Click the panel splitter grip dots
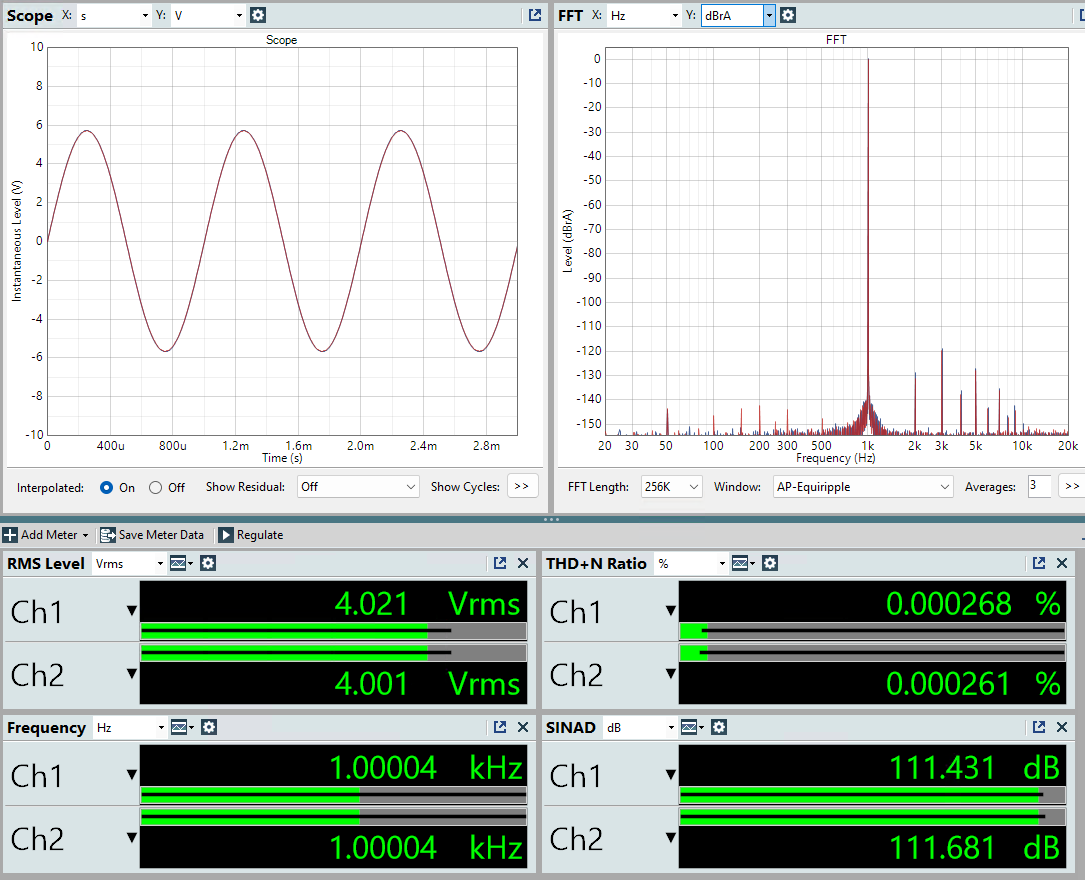The width and height of the screenshot is (1085, 880). tap(551, 519)
